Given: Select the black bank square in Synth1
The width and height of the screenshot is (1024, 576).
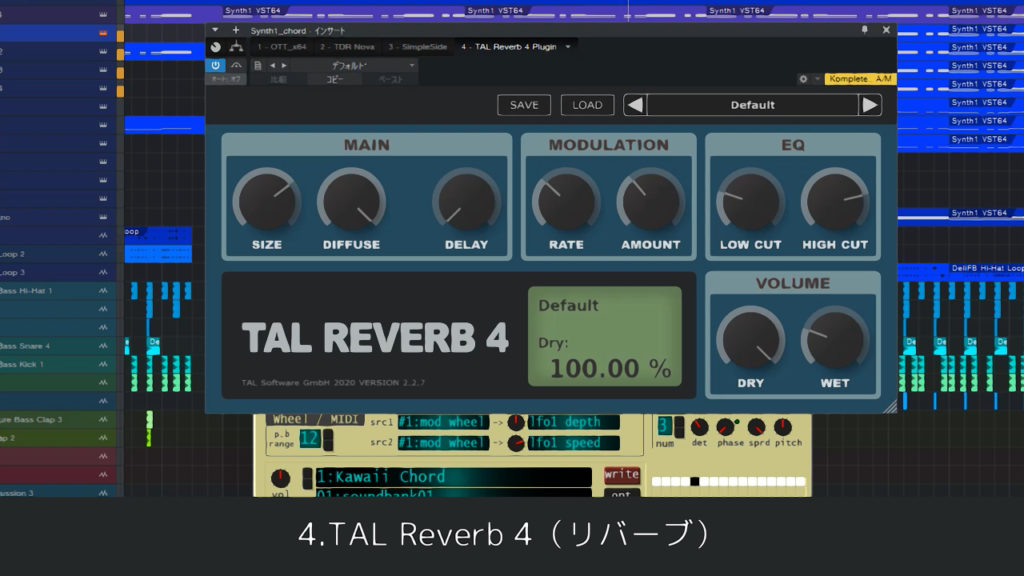Looking at the screenshot, I should tap(694, 481).
